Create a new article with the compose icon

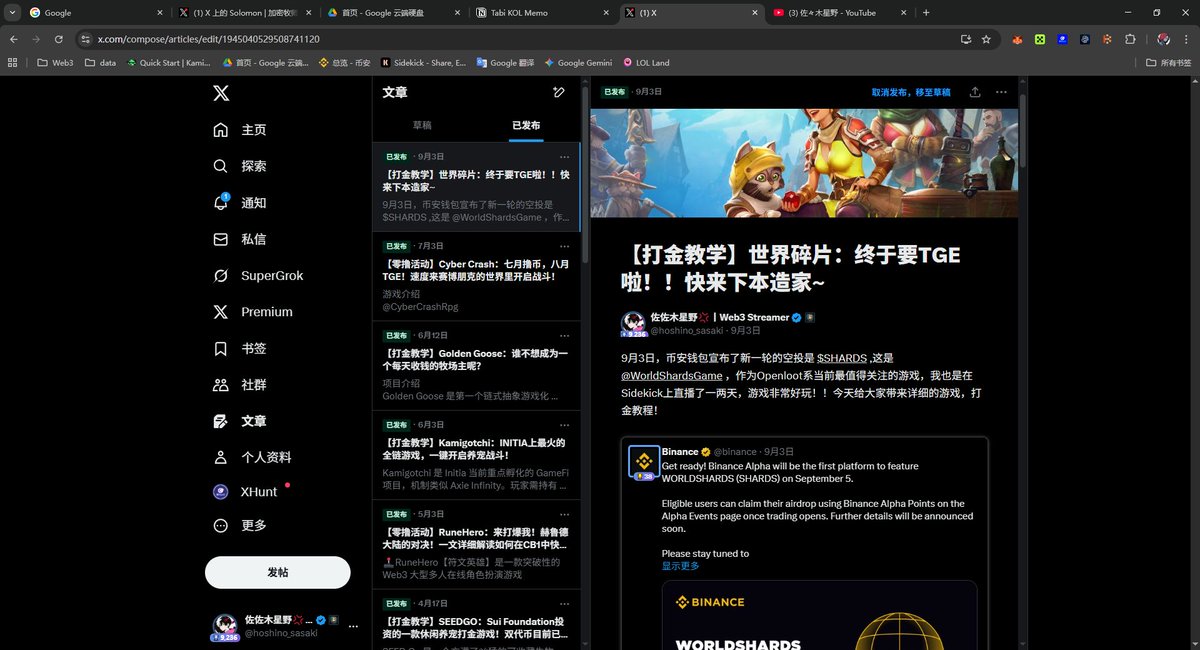click(x=559, y=92)
